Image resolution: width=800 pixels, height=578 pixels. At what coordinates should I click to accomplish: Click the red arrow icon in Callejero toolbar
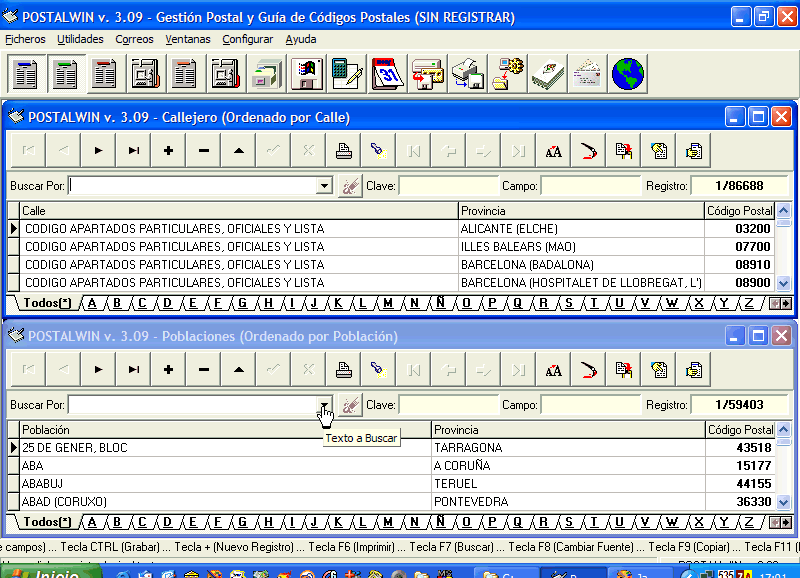589,150
